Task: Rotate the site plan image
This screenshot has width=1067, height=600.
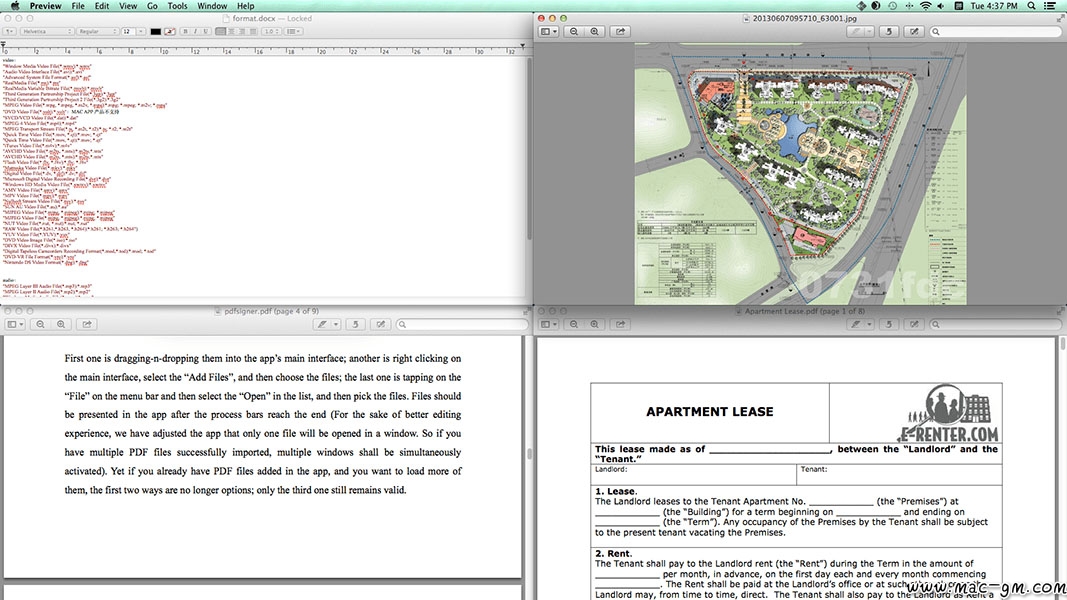Action: [890, 32]
